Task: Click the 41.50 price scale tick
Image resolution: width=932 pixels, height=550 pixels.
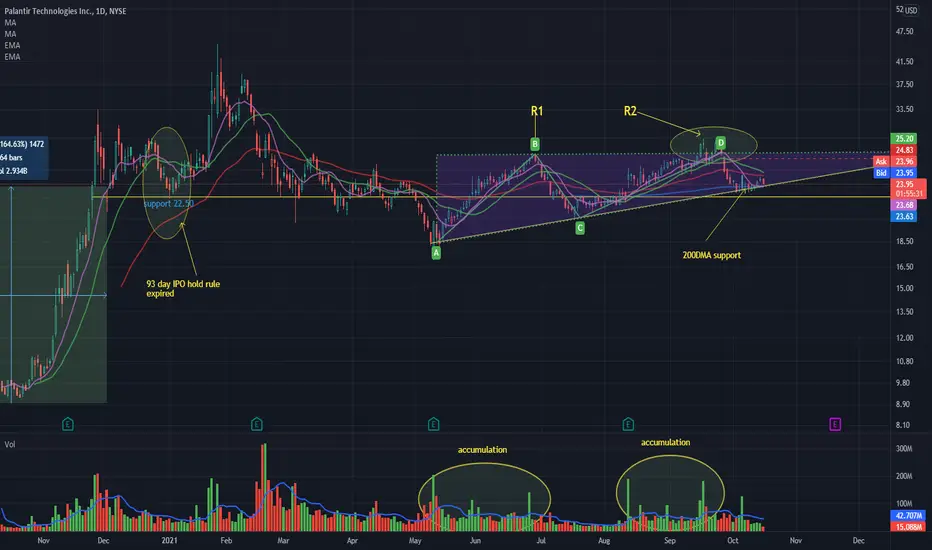Action: click(x=904, y=62)
